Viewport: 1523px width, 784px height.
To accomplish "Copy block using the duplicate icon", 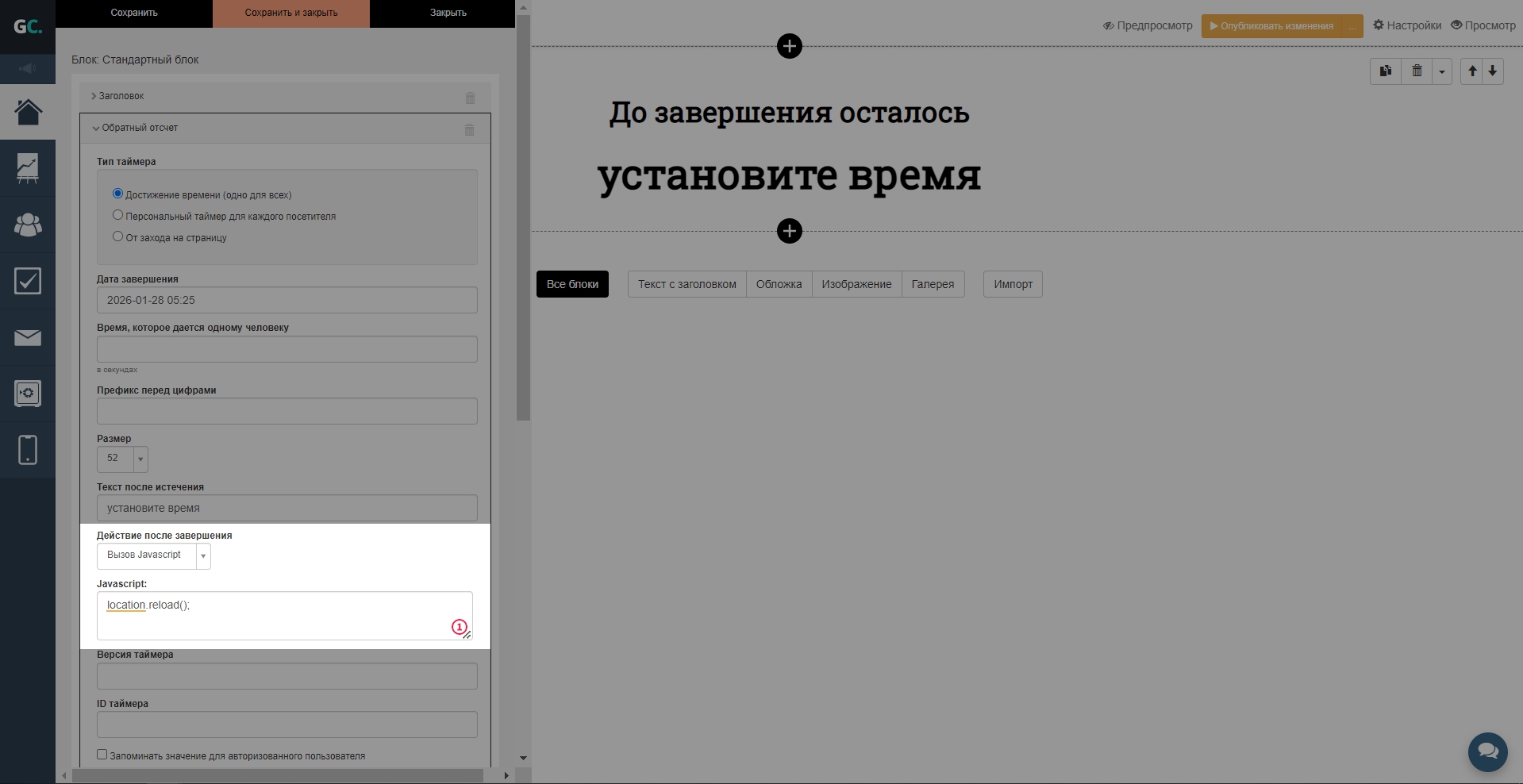I will pyautogui.click(x=1385, y=71).
